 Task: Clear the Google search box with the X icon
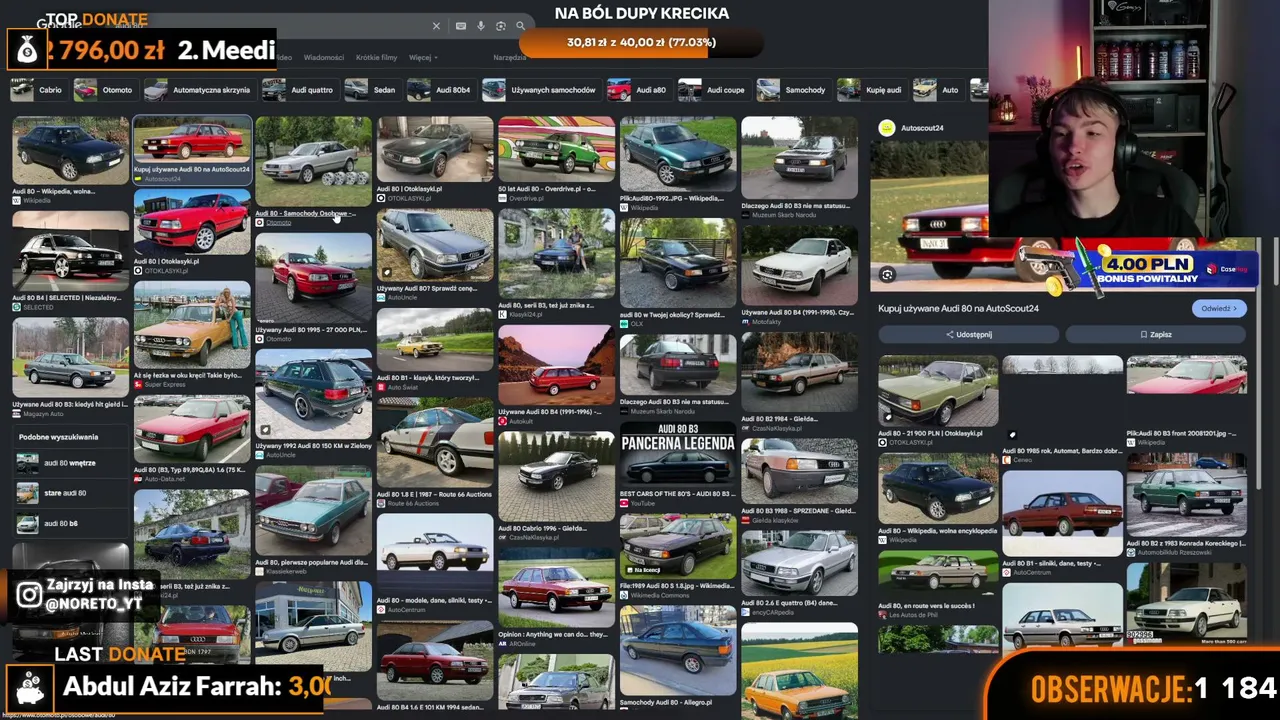tap(436, 26)
